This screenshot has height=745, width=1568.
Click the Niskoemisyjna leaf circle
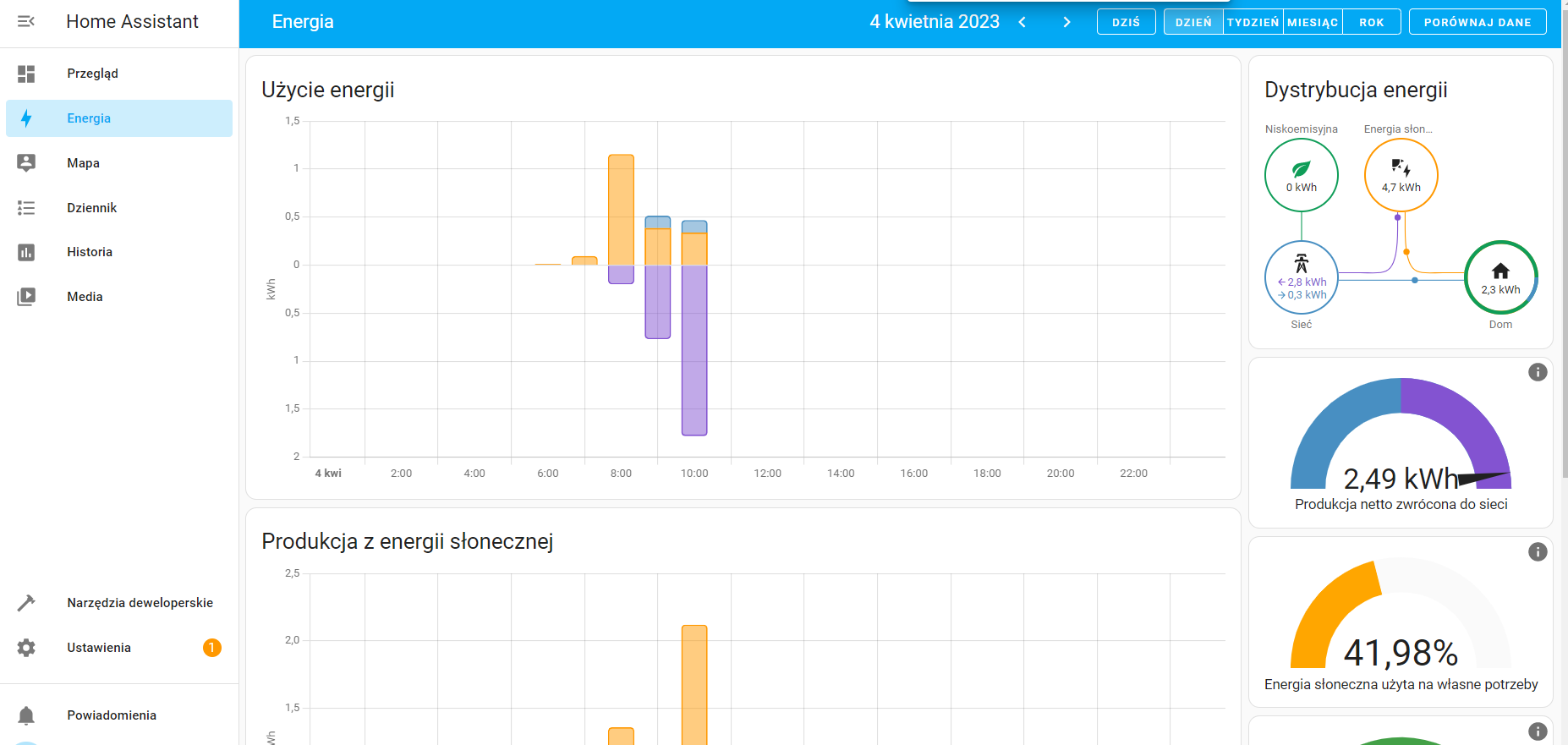point(1301,175)
